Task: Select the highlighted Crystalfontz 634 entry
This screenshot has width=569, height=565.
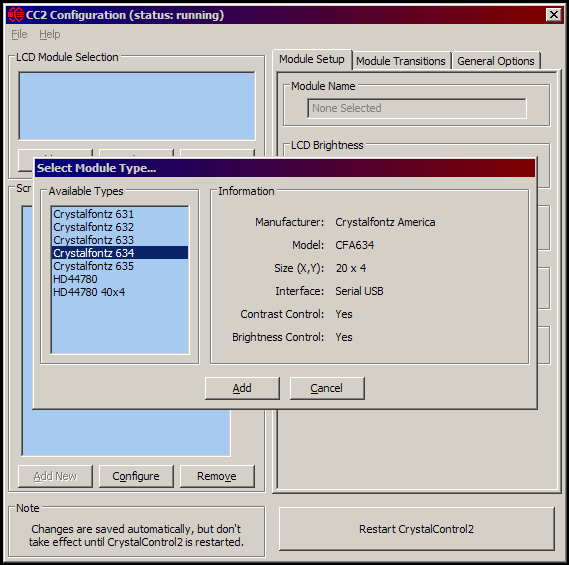Action: click(x=120, y=253)
